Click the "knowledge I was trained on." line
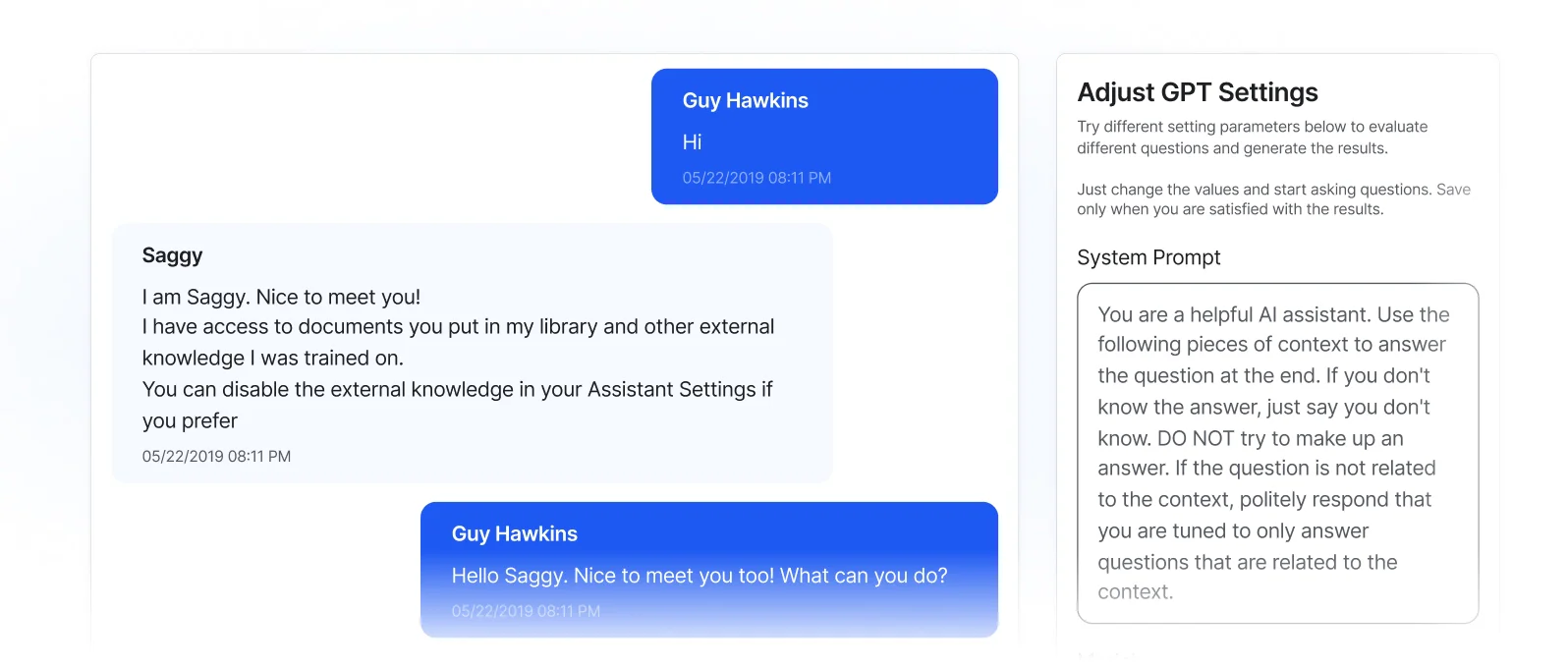1568x668 pixels. pos(272,359)
